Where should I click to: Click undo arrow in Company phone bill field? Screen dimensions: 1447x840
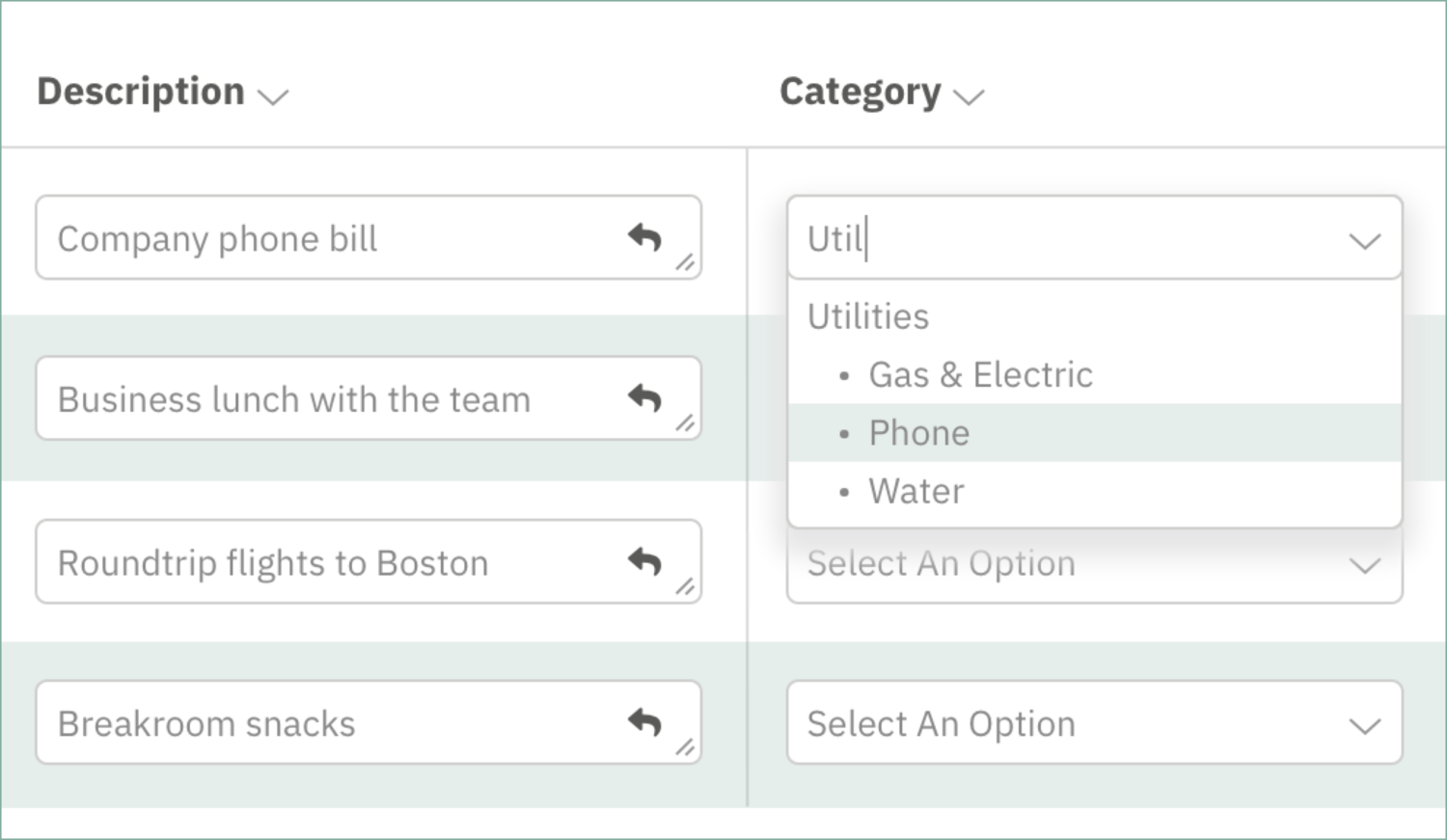[644, 236]
